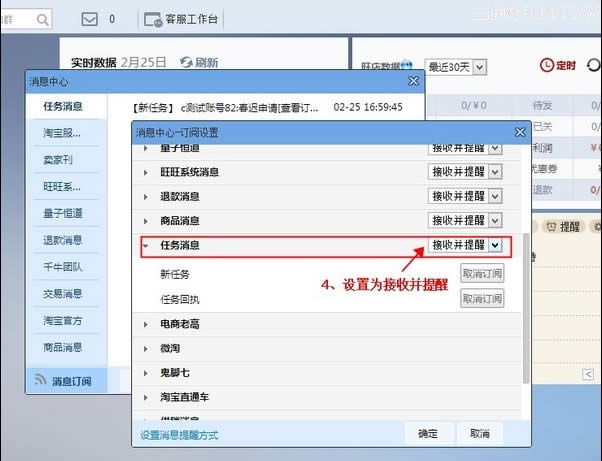Close the 消息中心 window
This screenshot has height=461, width=602.
413,81
